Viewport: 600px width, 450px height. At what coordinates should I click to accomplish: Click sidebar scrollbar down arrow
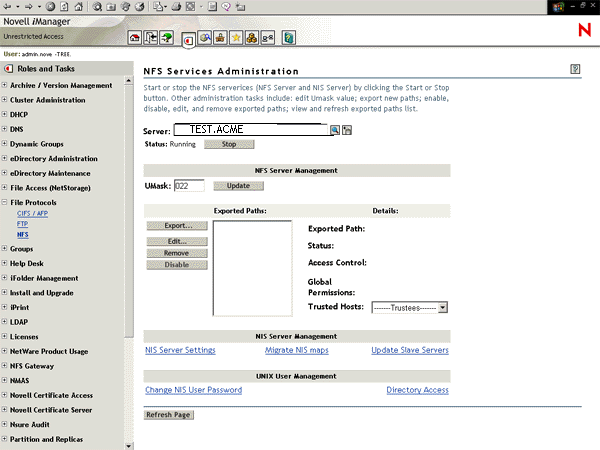point(129,446)
